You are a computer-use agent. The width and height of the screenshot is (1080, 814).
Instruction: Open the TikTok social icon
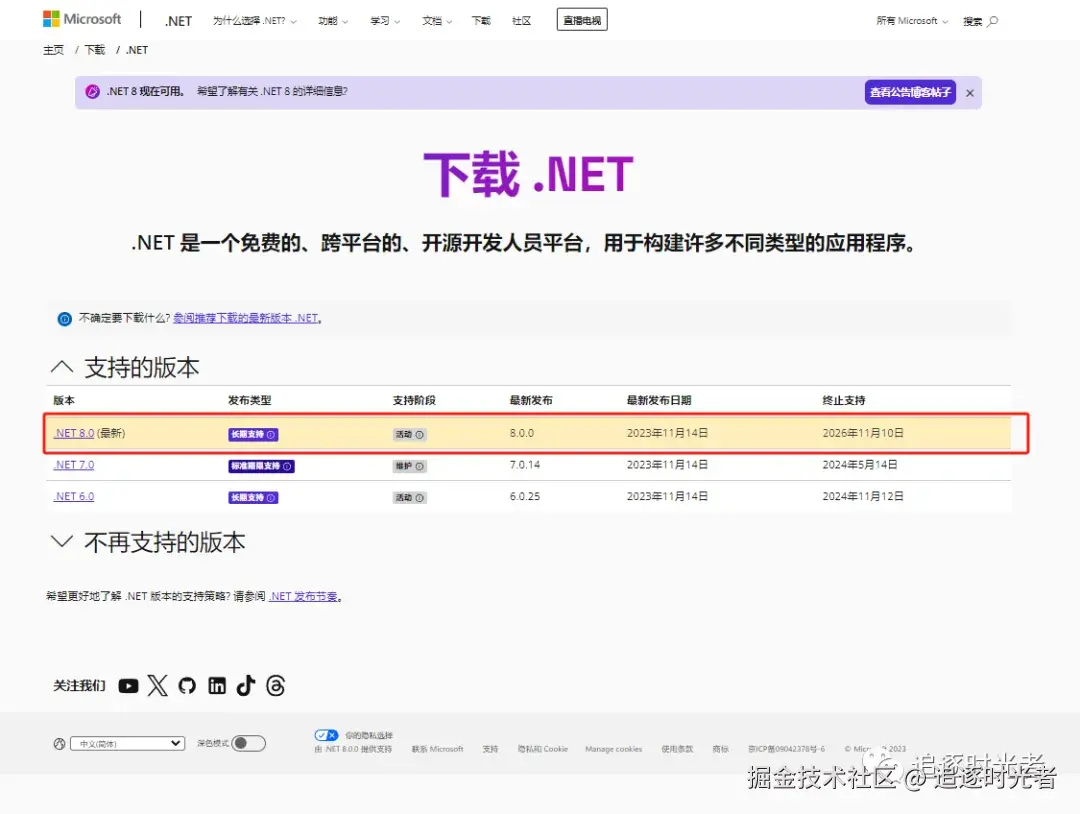[246, 686]
